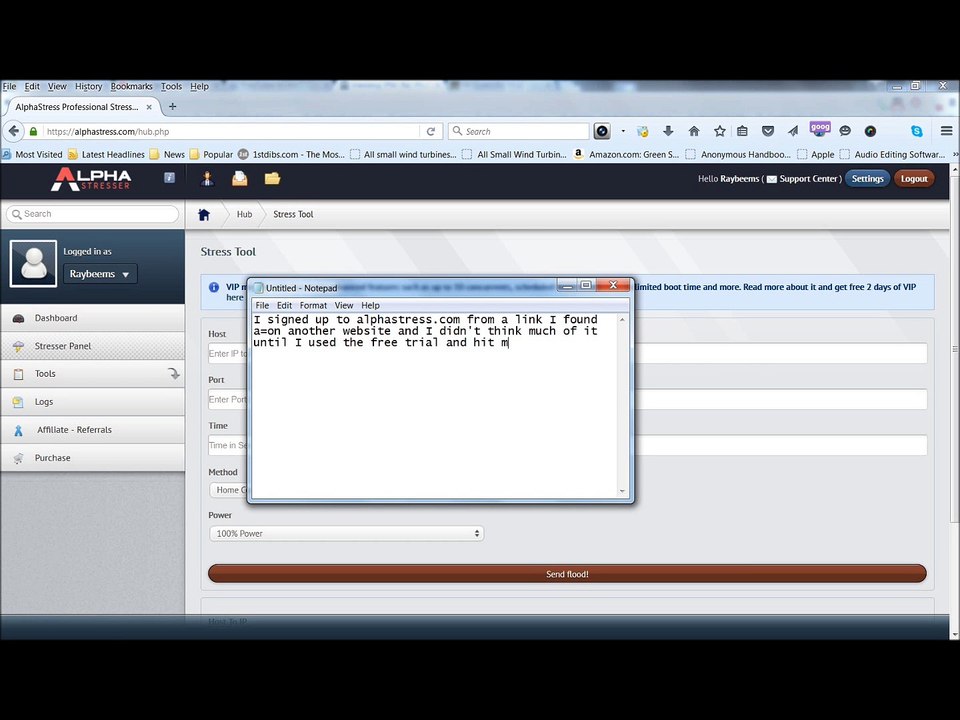Click the Firefox search box
Image resolution: width=960 pixels, height=720 pixels.
tap(519, 131)
